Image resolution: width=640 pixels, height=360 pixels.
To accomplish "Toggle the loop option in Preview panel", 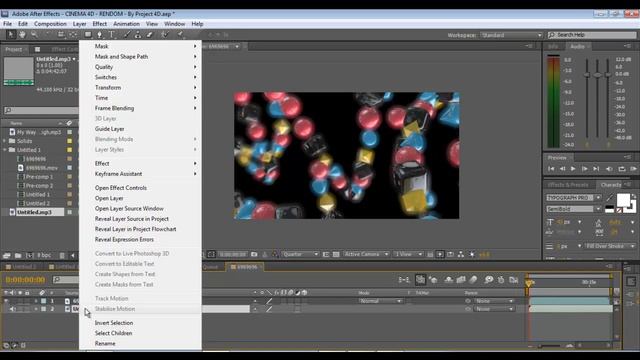I will coord(622,169).
